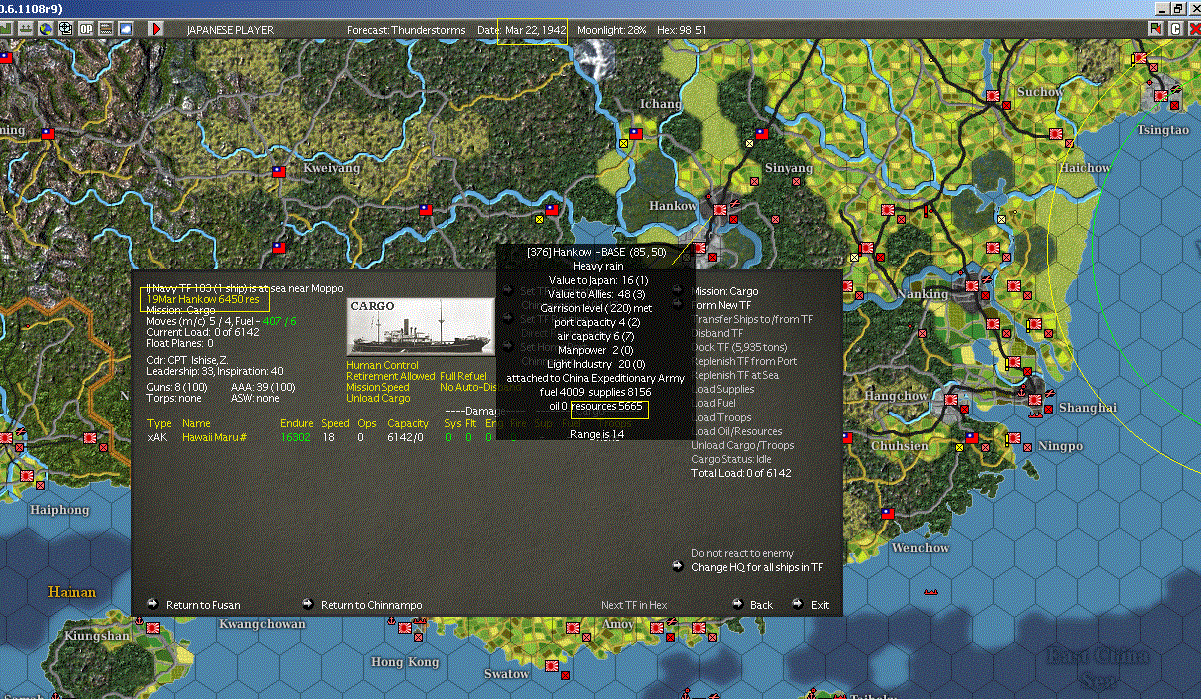Click the Name column header
The image size is (1201, 699).
pos(196,424)
